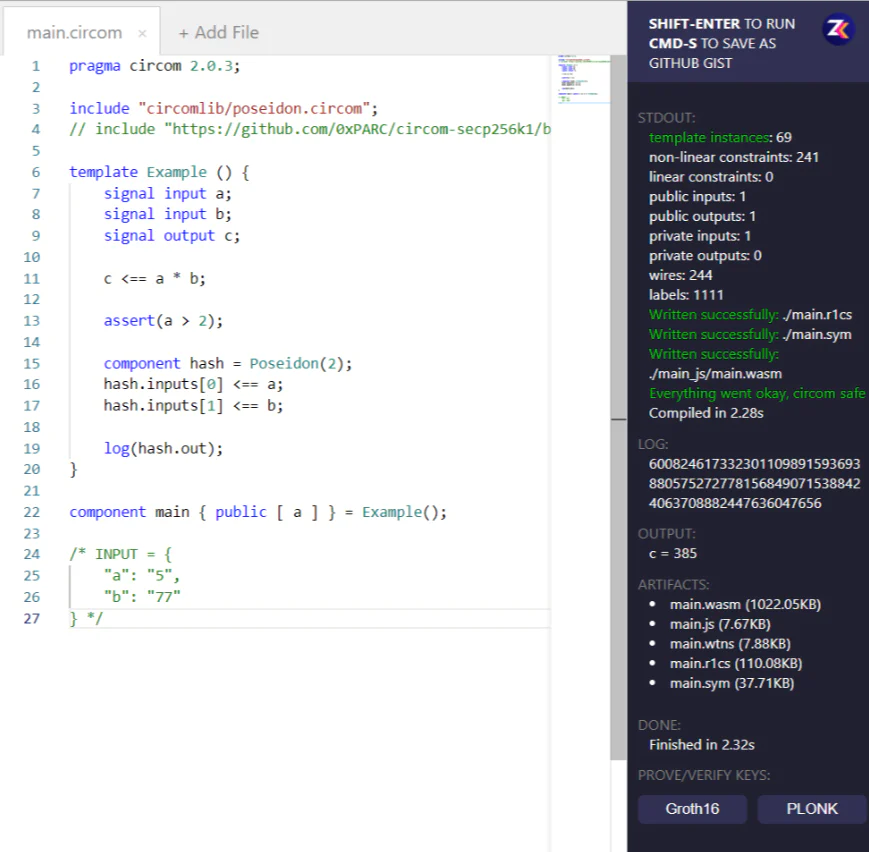The width and height of the screenshot is (869, 852).
Task: Download the main.wasm artifact
Action: [x=745, y=604]
